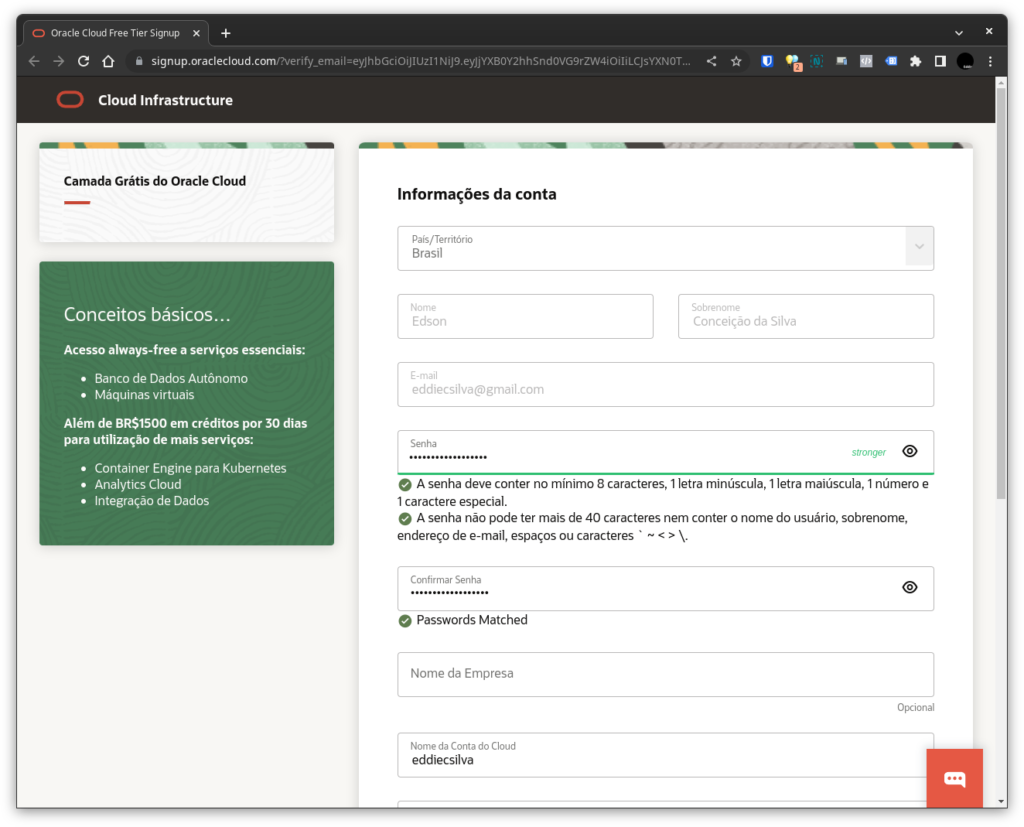Click 'Container Engine para Kubernetes' item
Screen dimensions: 1024x827
coord(190,468)
